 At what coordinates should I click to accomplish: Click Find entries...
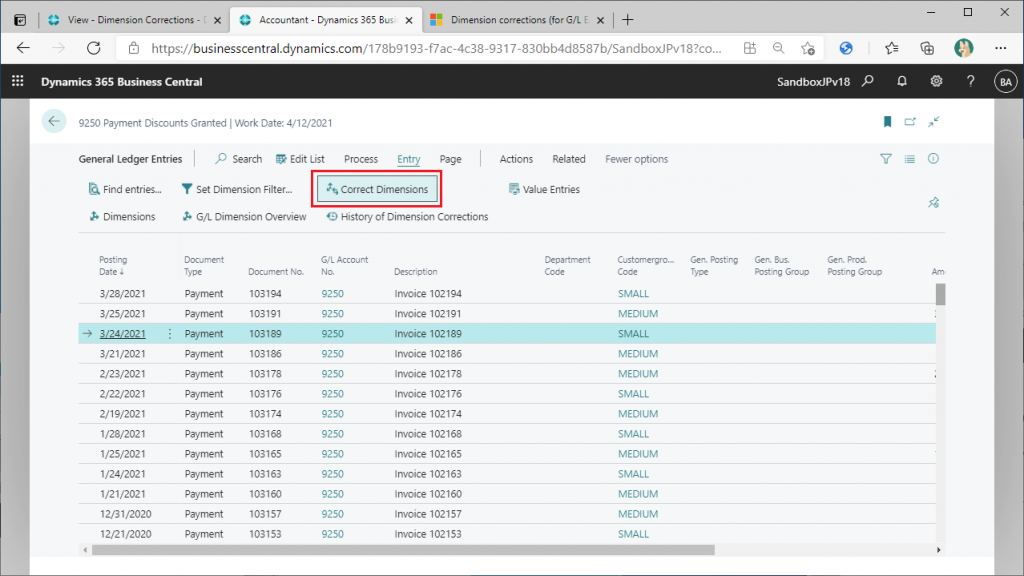125,189
